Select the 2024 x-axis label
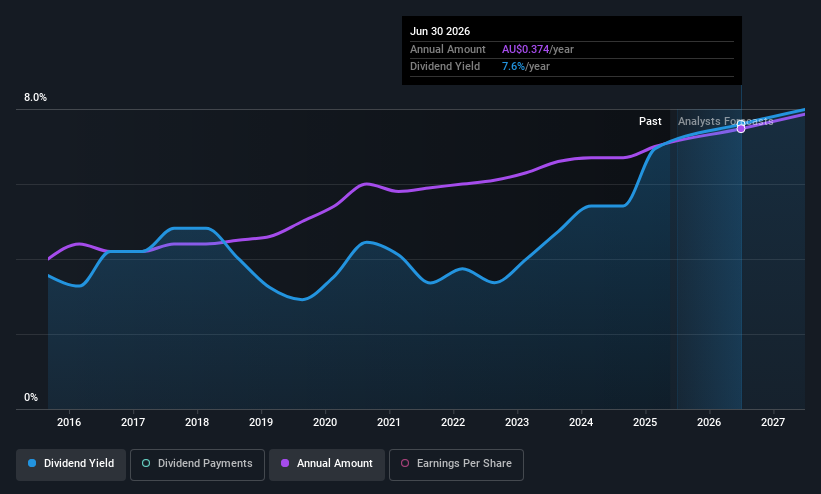 (581, 422)
